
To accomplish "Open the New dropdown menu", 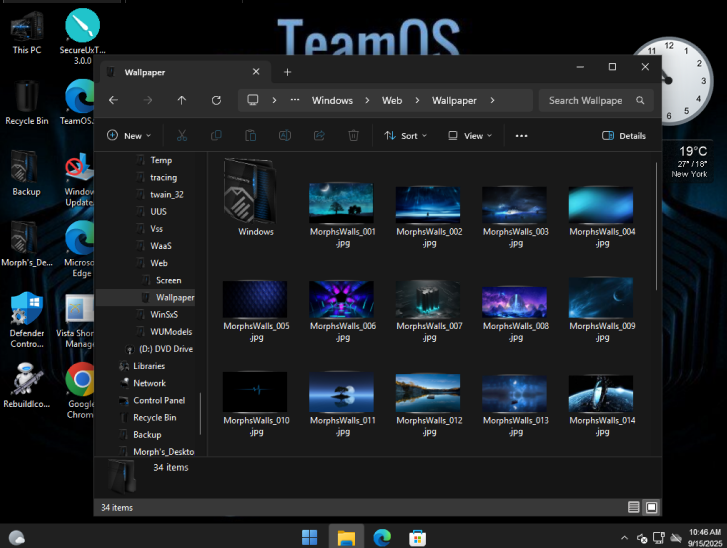I will (x=129, y=136).
